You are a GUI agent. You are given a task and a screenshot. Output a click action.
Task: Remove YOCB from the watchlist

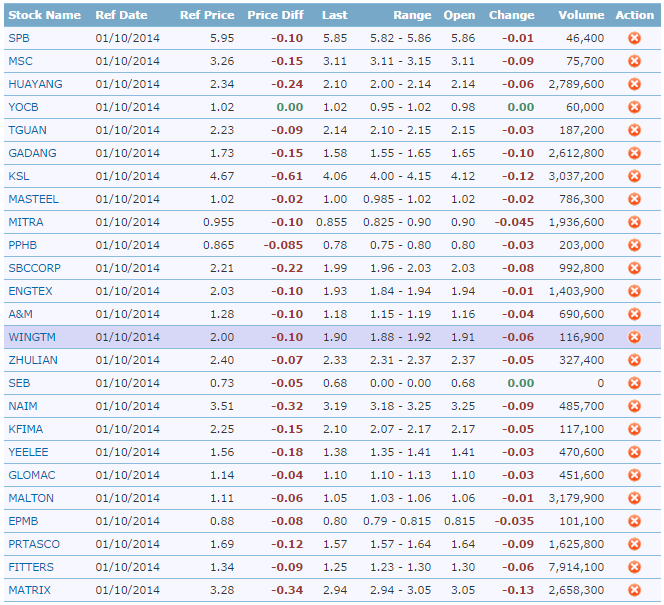point(634,107)
